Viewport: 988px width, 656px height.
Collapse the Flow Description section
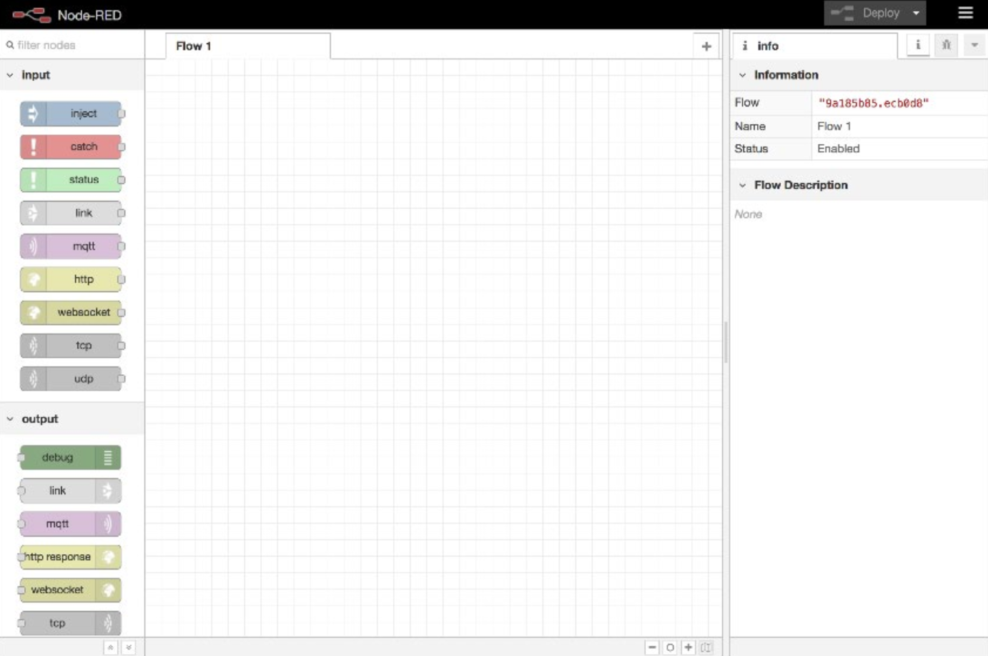(x=859, y=185)
